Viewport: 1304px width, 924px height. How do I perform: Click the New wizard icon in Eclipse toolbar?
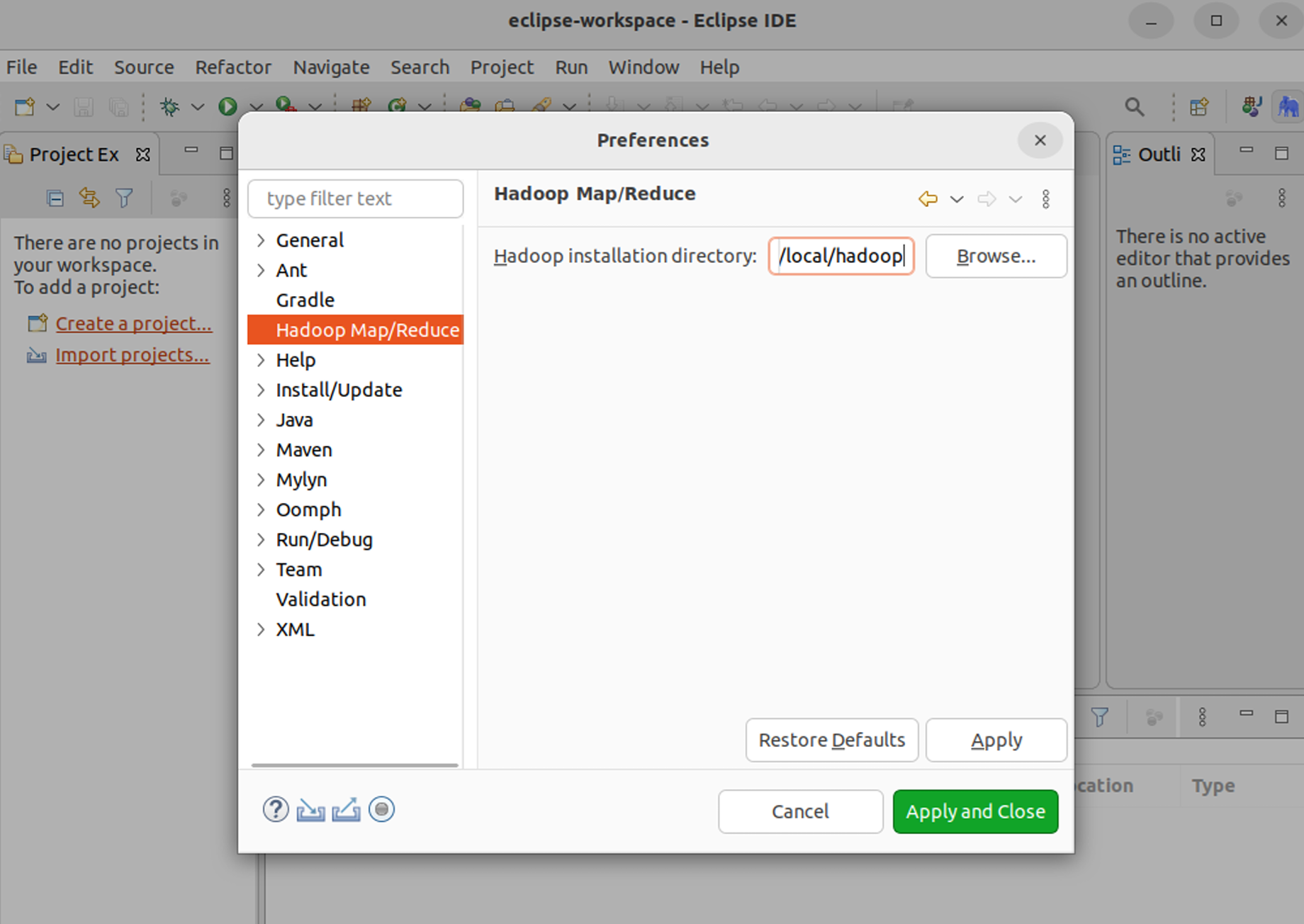[25, 106]
